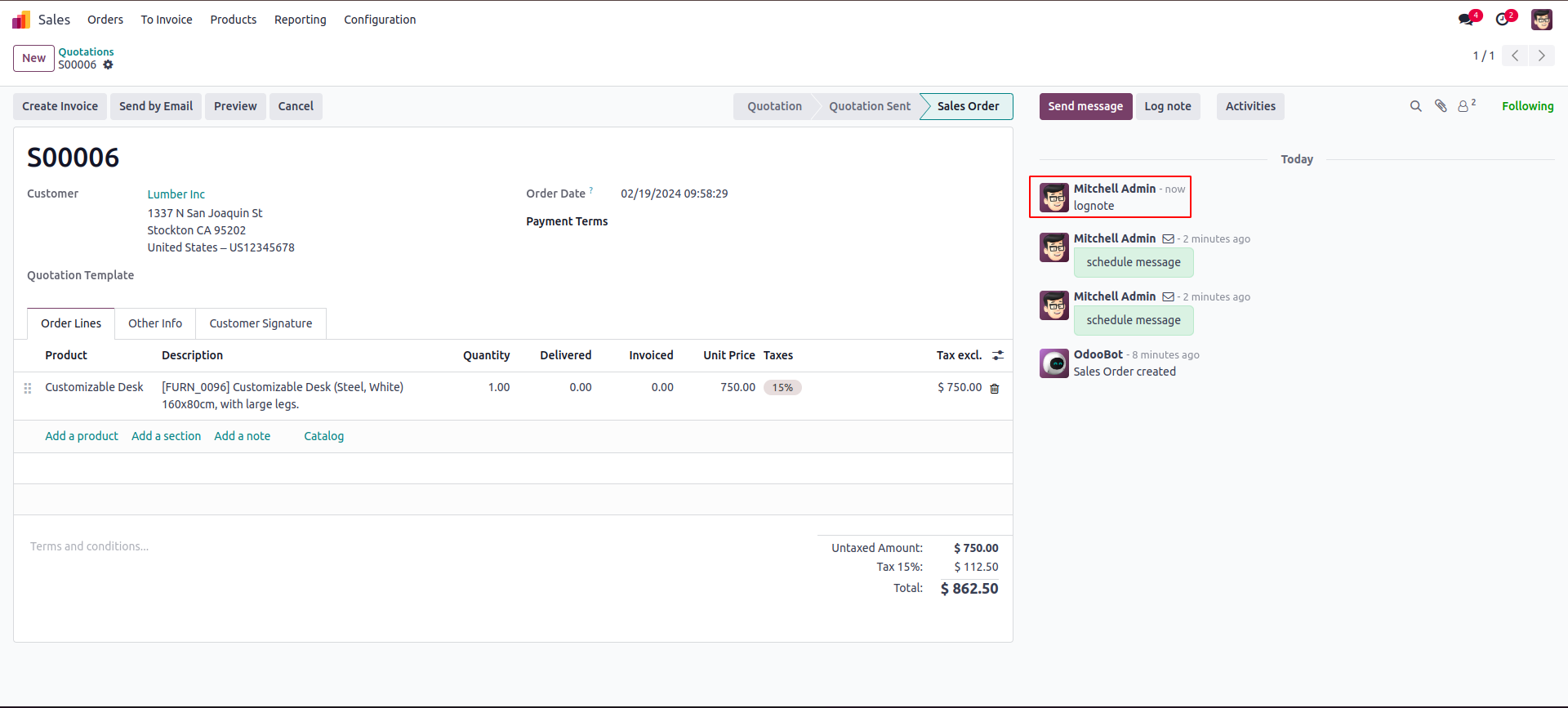Click Add a section link

pyautogui.click(x=166, y=436)
